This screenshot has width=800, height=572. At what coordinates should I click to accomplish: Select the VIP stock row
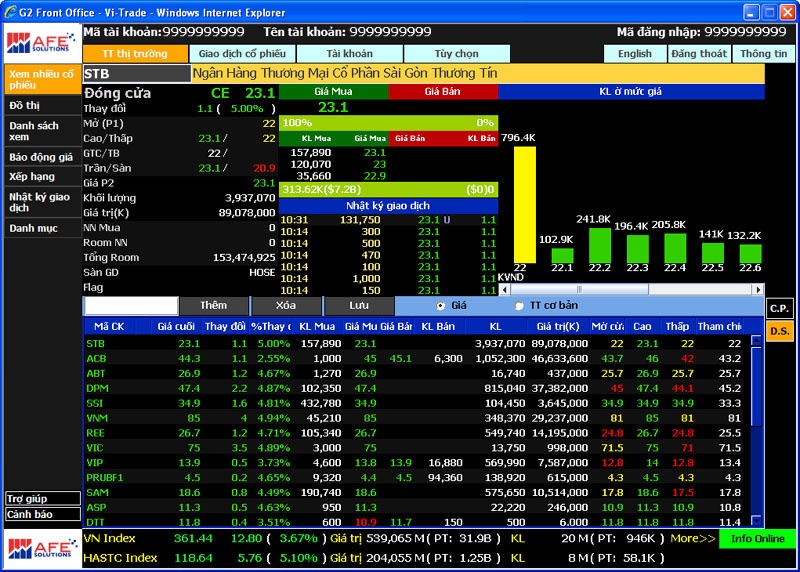point(416,463)
